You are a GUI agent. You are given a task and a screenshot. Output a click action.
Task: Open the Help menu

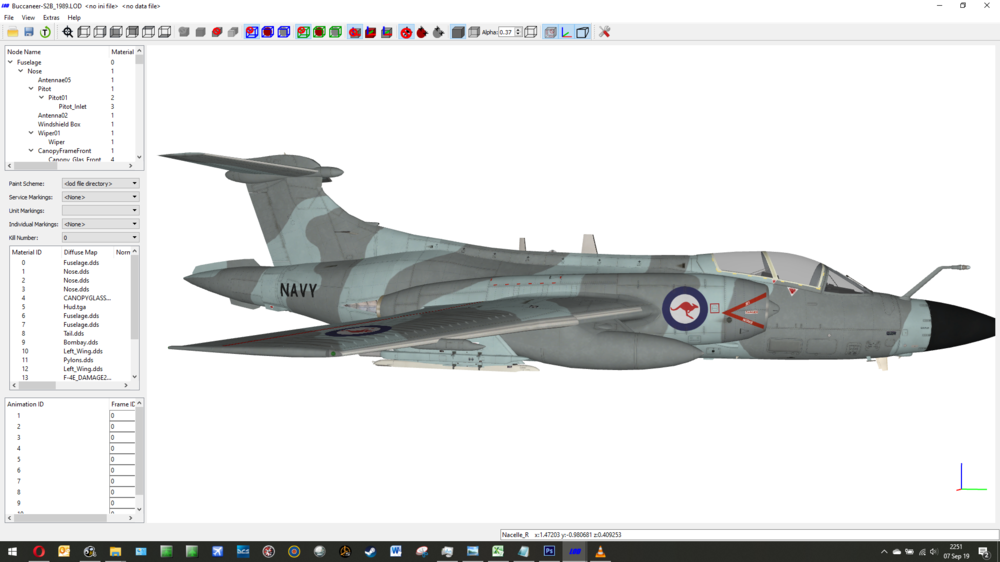point(74,17)
